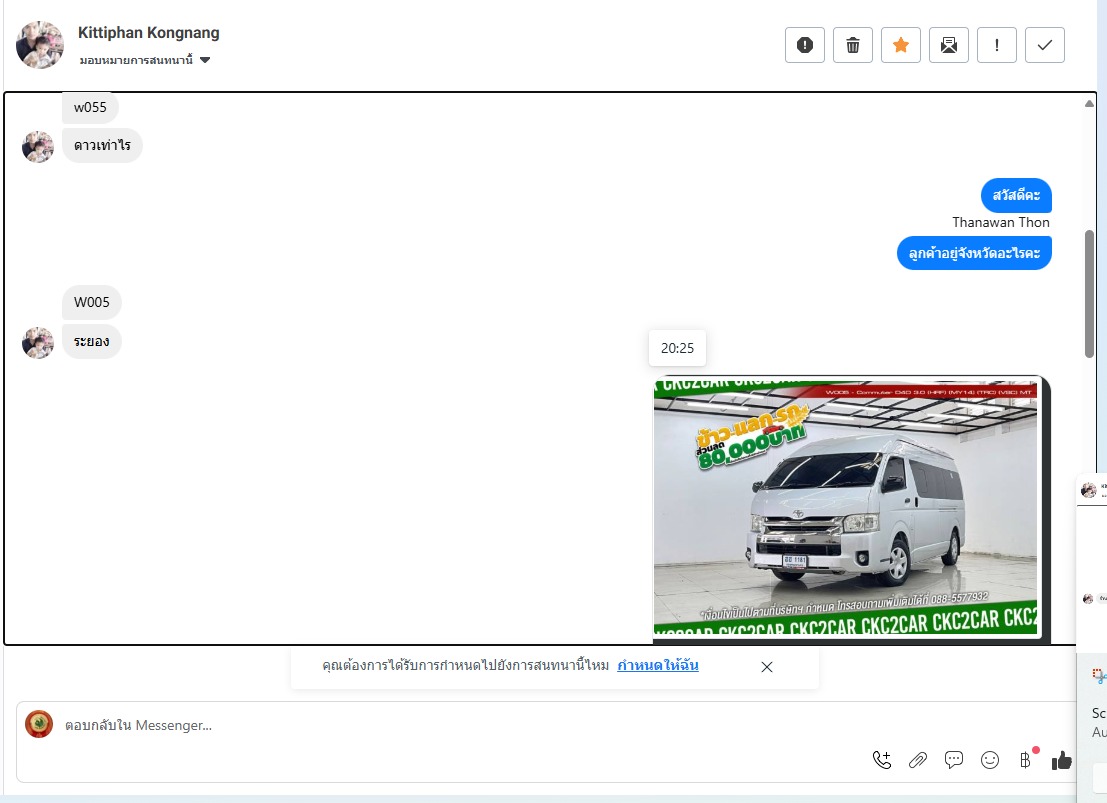Click the vertical scrollbar thumb in chat

(x=1090, y=294)
